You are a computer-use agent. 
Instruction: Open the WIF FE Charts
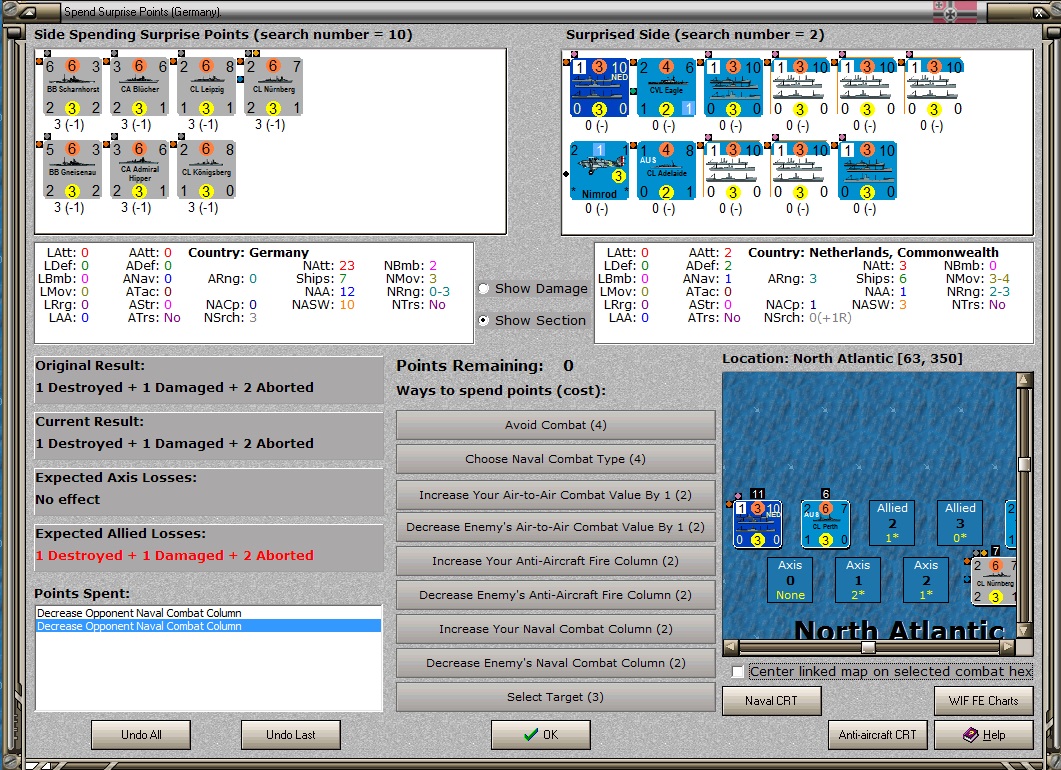coord(984,701)
